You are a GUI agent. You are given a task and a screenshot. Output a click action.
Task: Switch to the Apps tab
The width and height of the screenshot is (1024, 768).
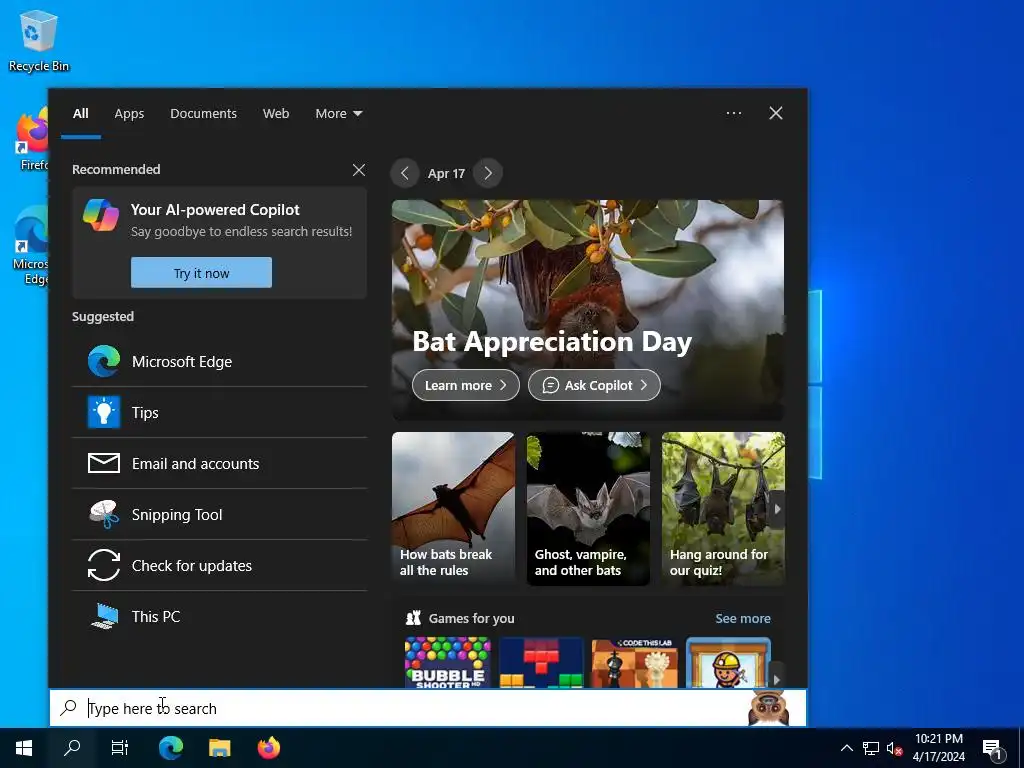[129, 114]
